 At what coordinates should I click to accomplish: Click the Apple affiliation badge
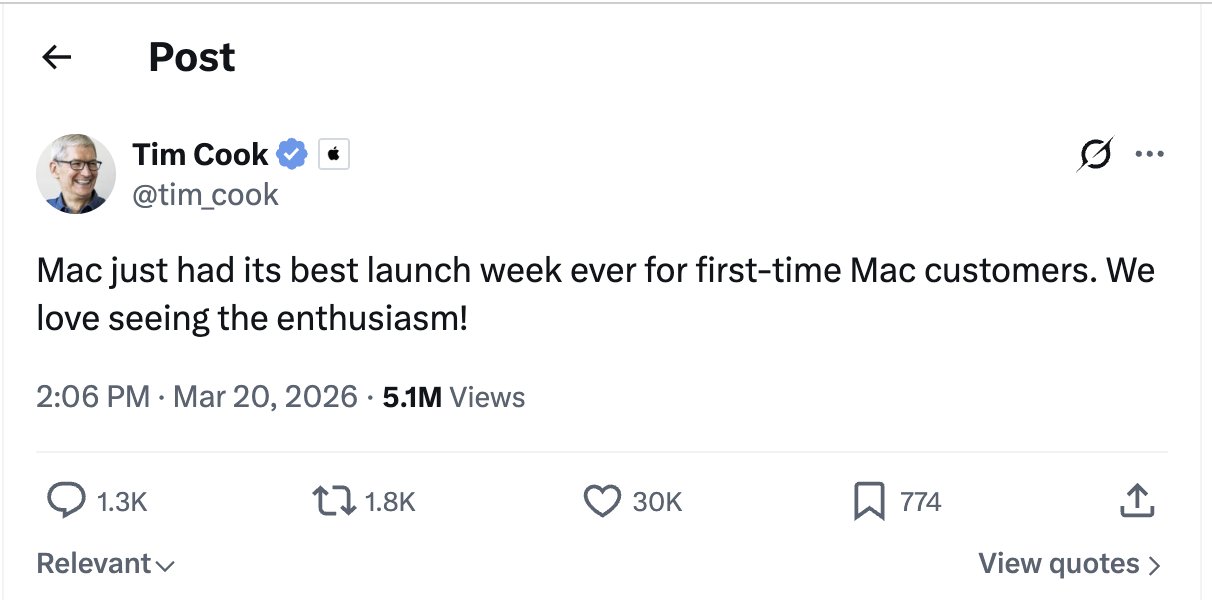[333, 153]
